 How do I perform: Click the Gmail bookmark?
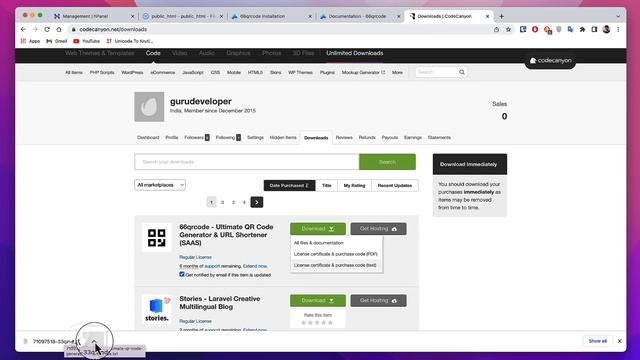coord(57,41)
